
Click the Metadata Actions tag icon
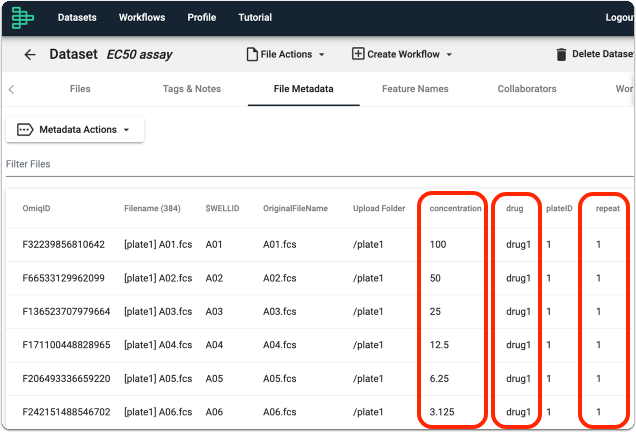click(25, 130)
